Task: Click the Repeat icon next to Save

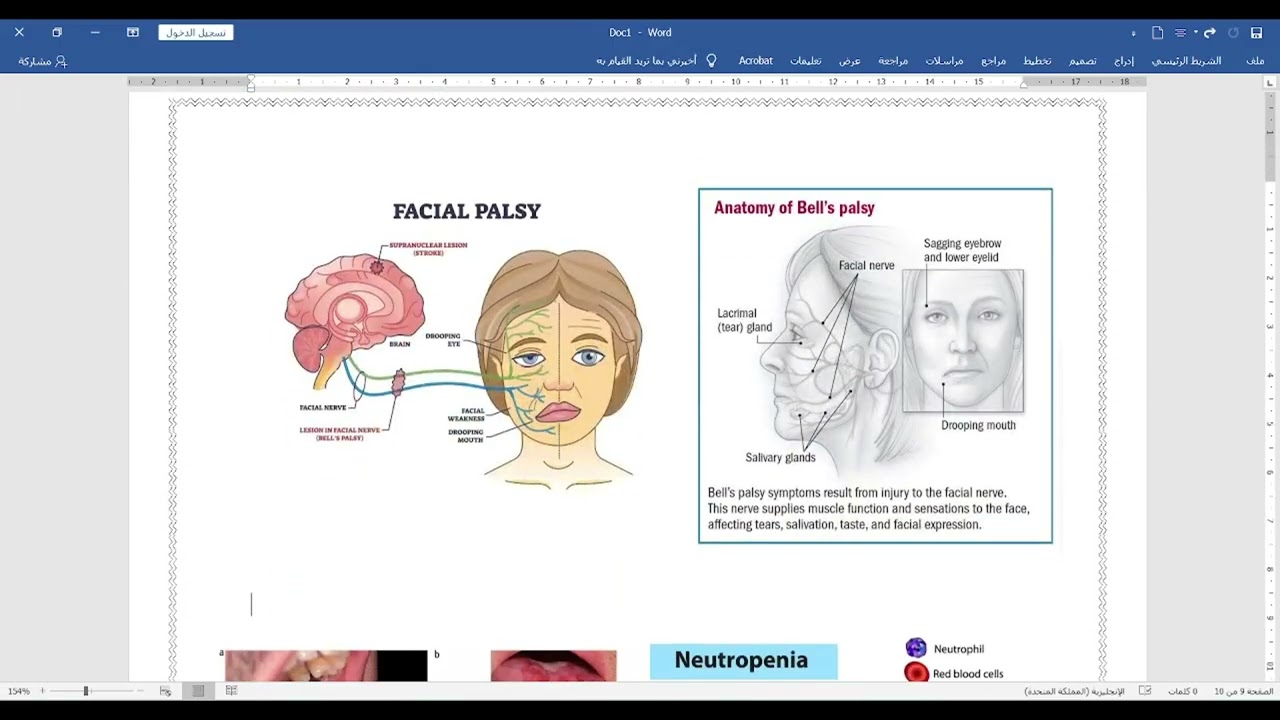Action: [1233, 33]
